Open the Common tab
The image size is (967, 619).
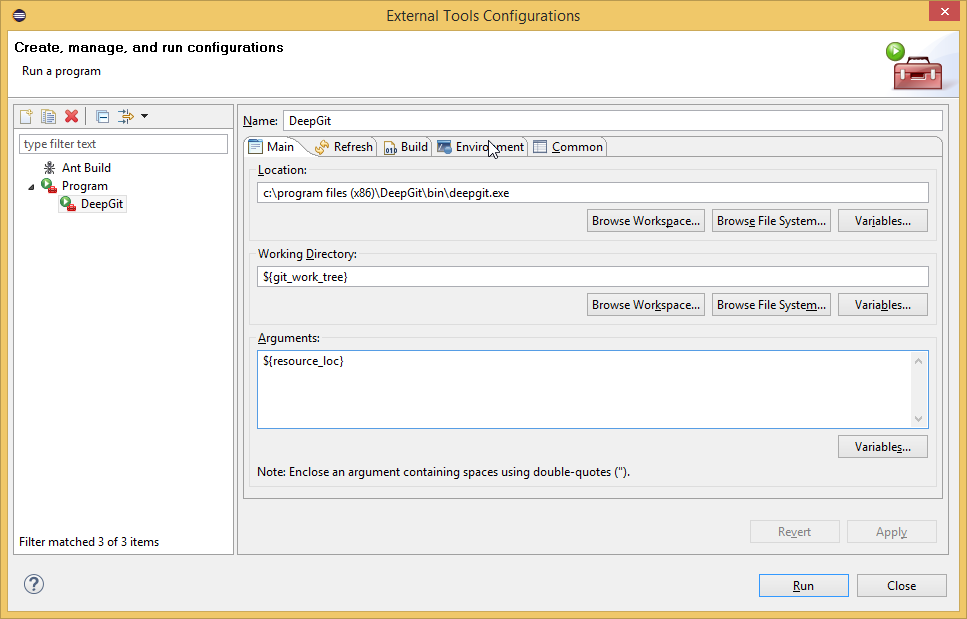pyautogui.click(x=568, y=147)
